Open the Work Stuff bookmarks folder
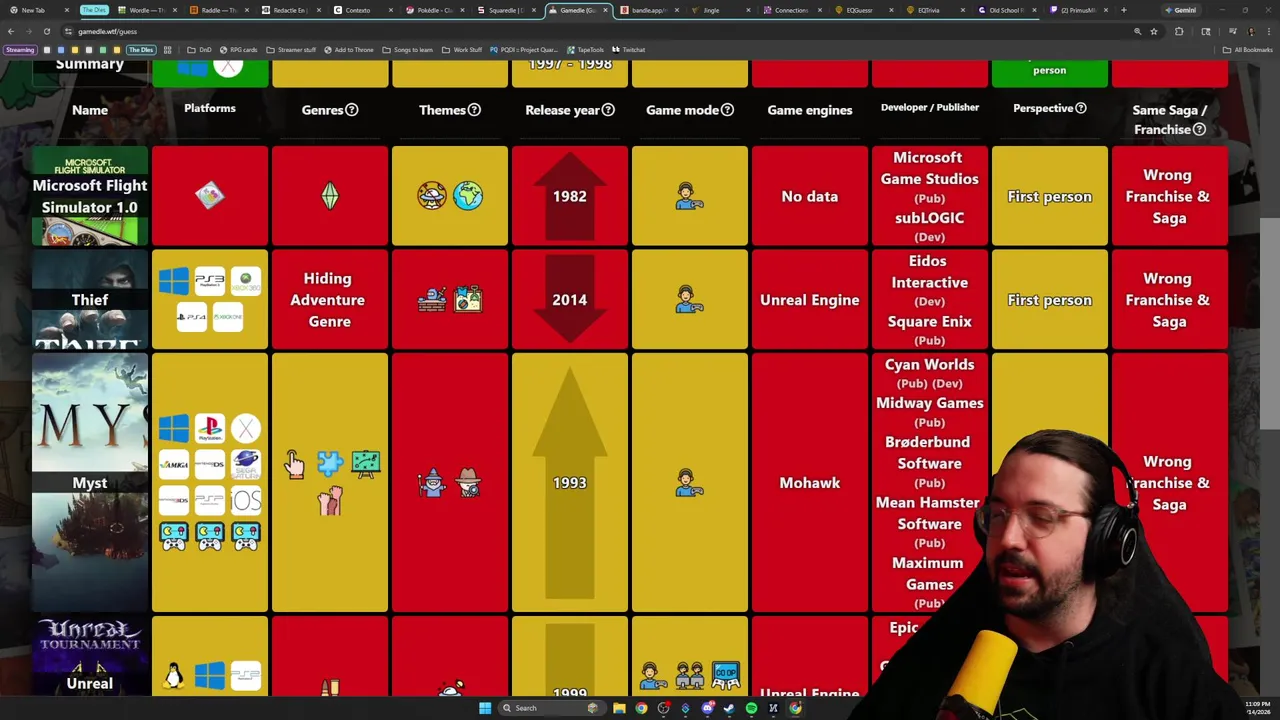The height and width of the screenshot is (720, 1280). (x=462, y=50)
